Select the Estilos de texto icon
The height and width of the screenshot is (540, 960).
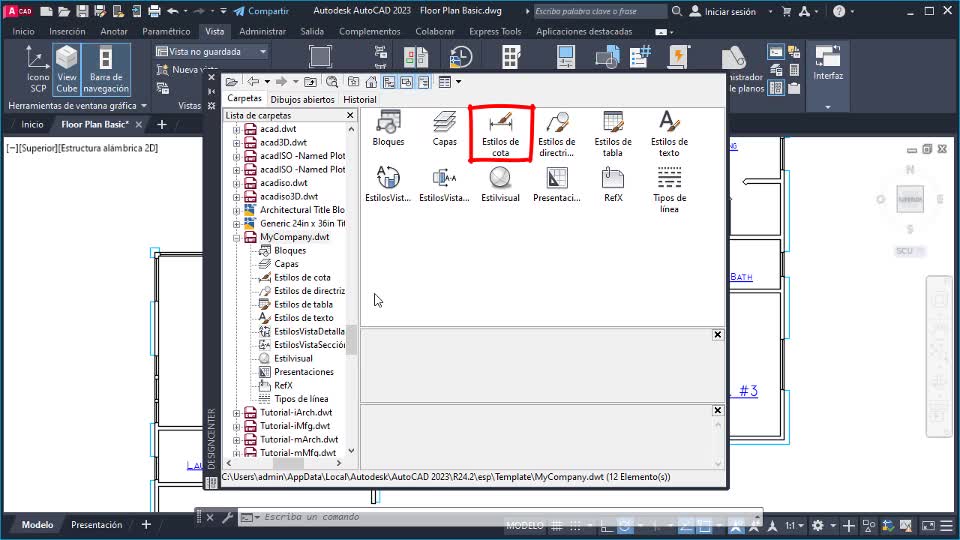669,132
